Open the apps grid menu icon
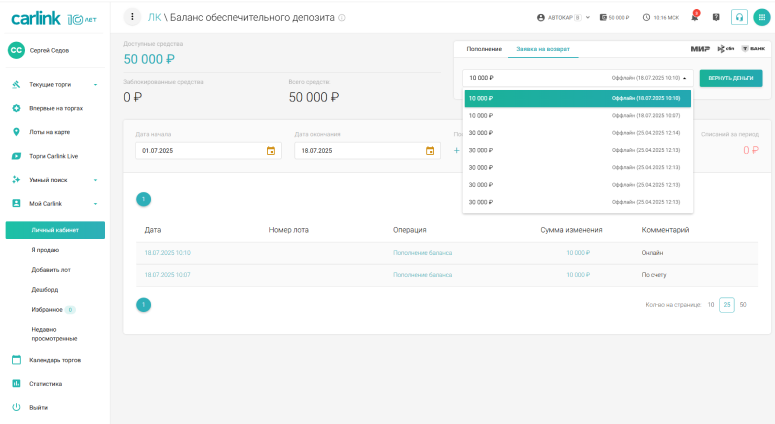Viewport: 775px width, 424px height. click(762, 17)
